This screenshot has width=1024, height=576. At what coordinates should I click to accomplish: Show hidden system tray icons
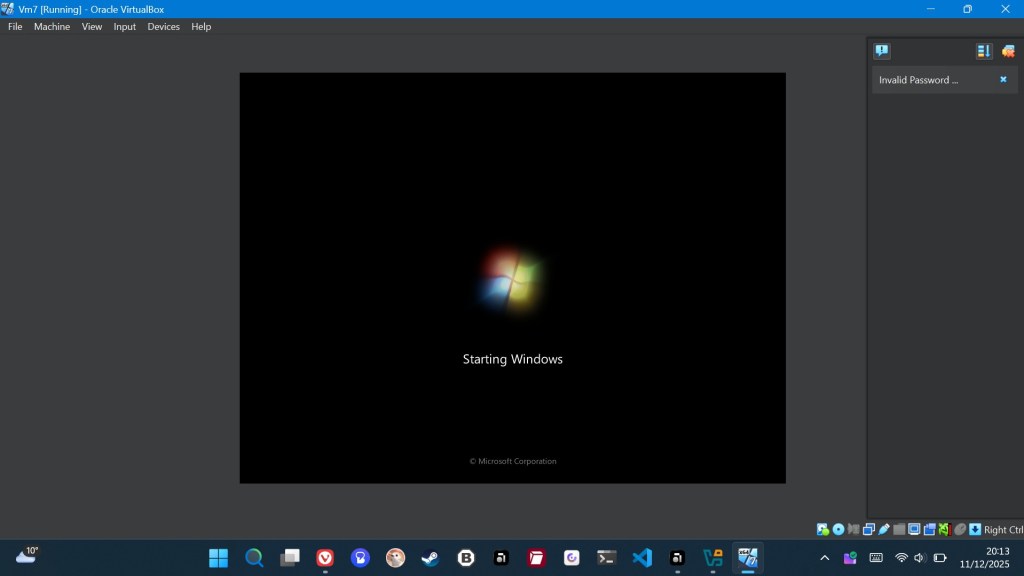824,558
